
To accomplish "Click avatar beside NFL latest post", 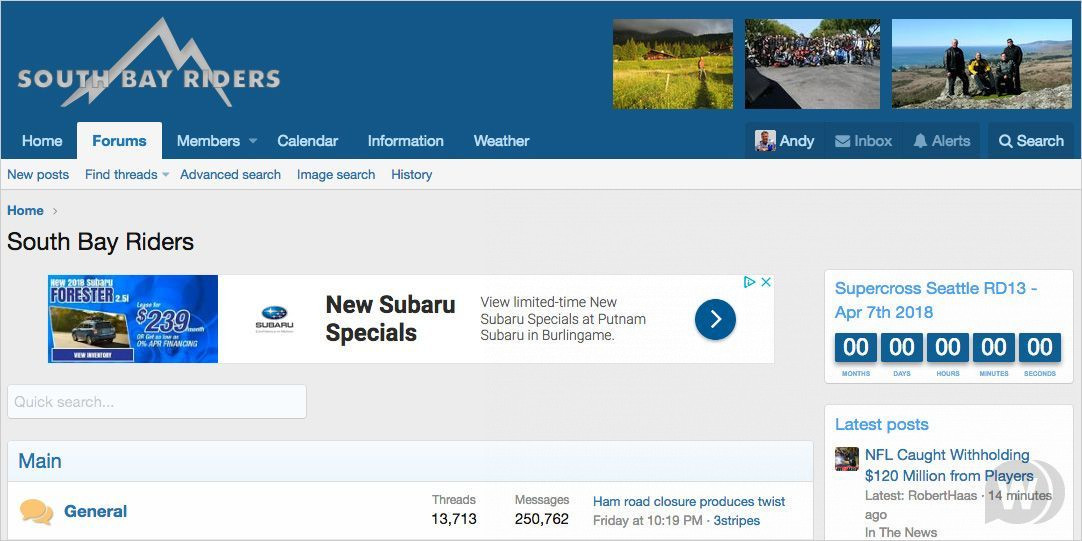I will point(847,459).
